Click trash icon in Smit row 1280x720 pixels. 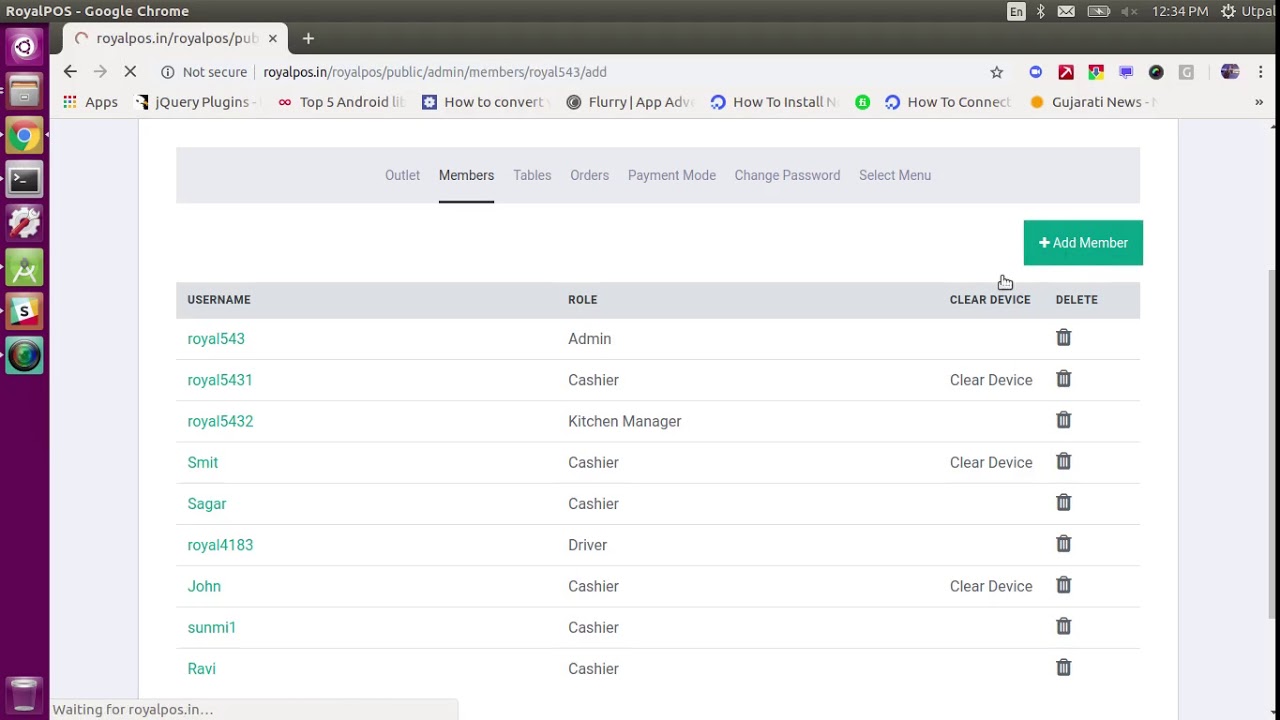(1063, 462)
